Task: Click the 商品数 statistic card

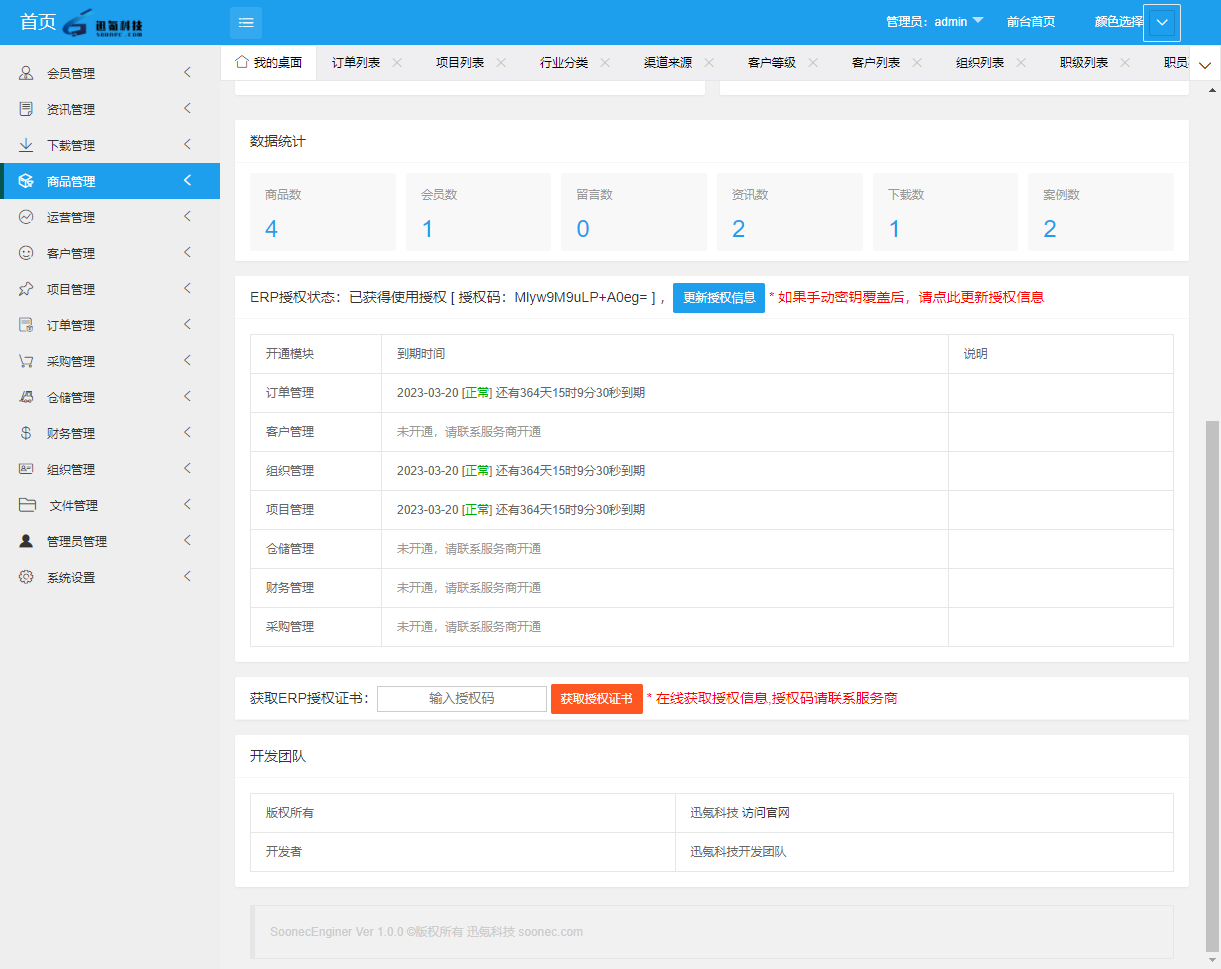Action: click(323, 212)
